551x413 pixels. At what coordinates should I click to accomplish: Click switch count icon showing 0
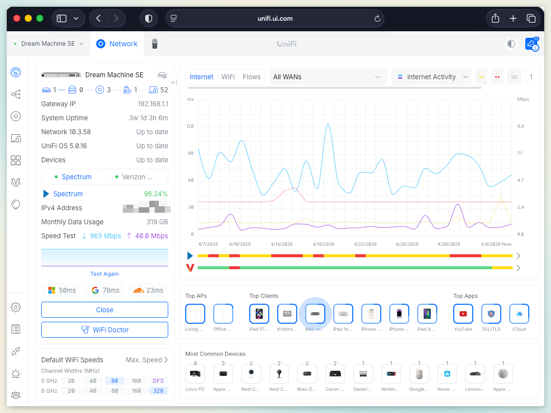pyautogui.click(x=72, y=90)
